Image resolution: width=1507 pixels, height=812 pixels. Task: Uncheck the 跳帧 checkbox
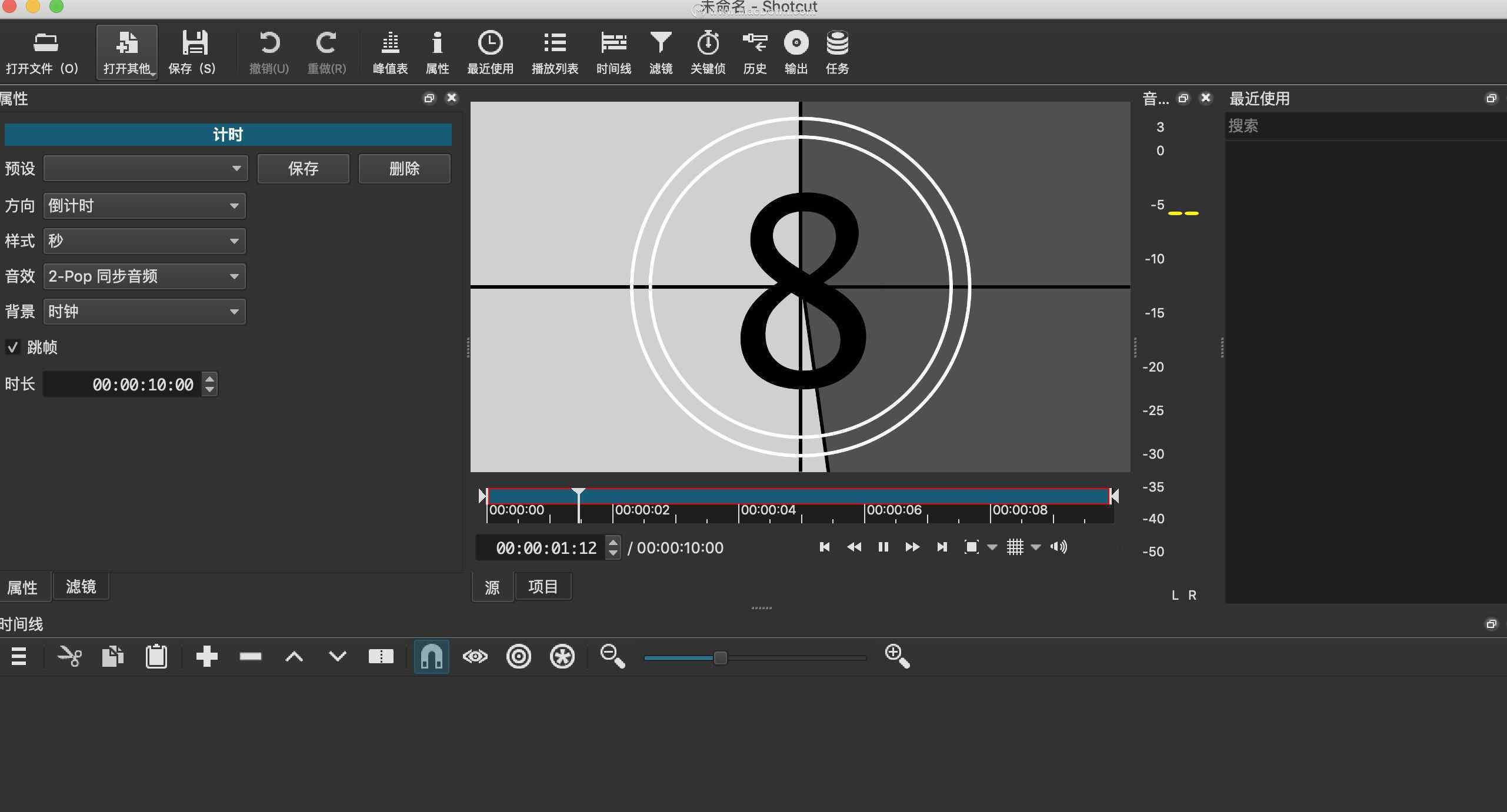12,347
